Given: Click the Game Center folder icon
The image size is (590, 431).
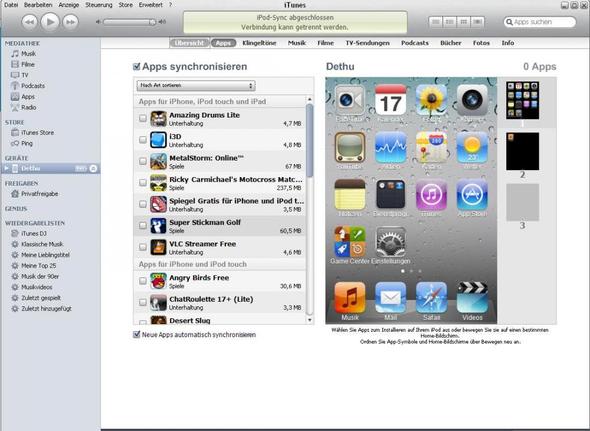Looking at the screenshot, I should tap(350, 242).
